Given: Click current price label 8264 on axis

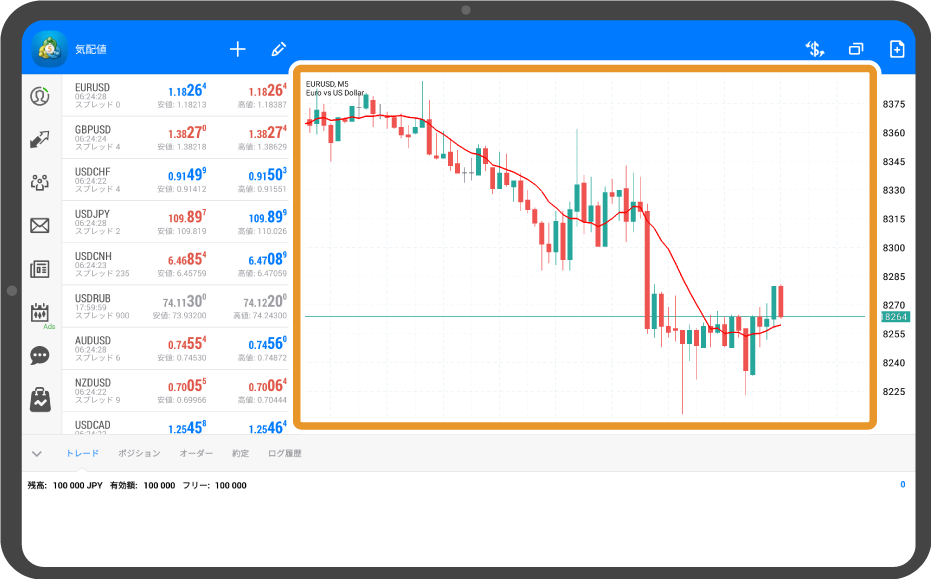Looking at the screenshot, I should (x=895, y=317).
